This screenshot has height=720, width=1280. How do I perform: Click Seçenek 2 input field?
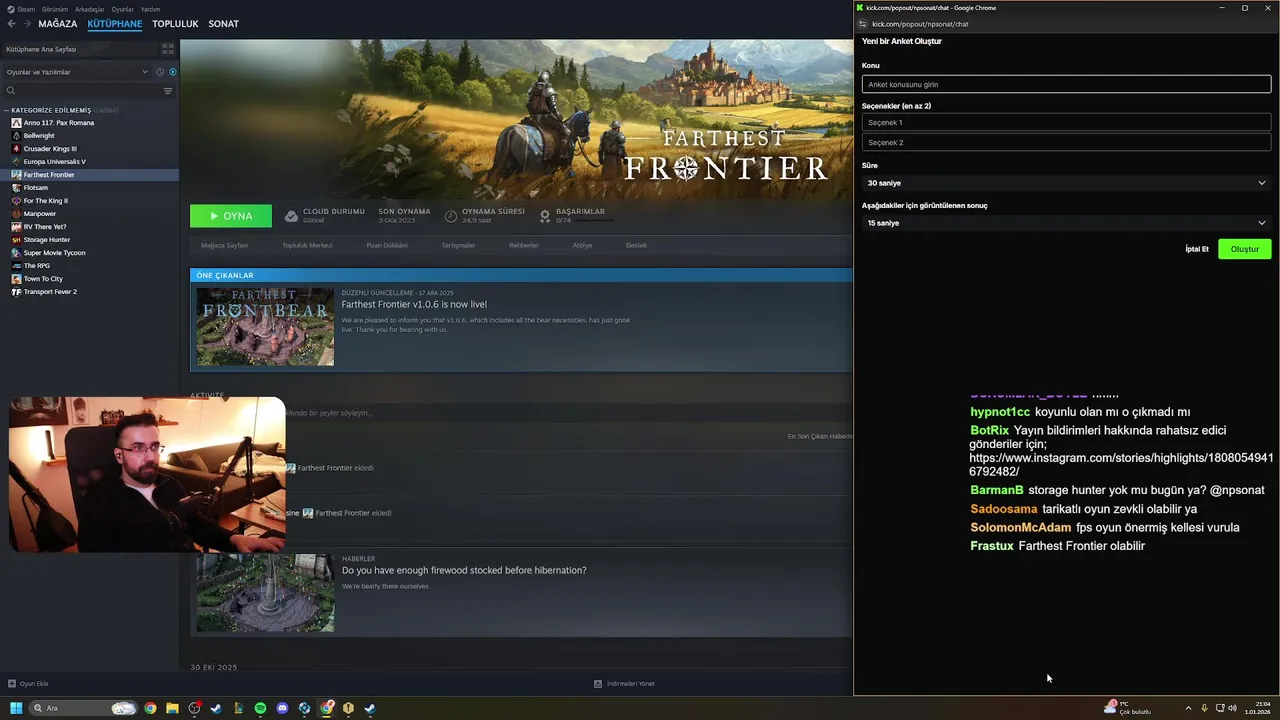1066,143
